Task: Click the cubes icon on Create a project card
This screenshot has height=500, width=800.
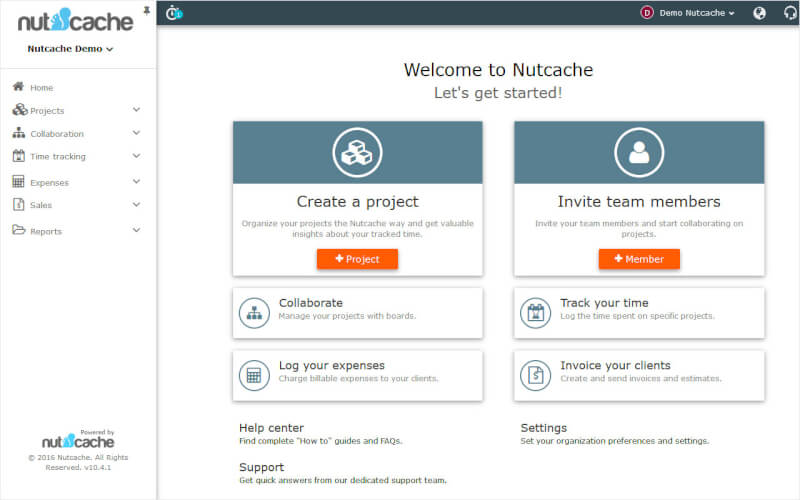Action: coord(357,153)
